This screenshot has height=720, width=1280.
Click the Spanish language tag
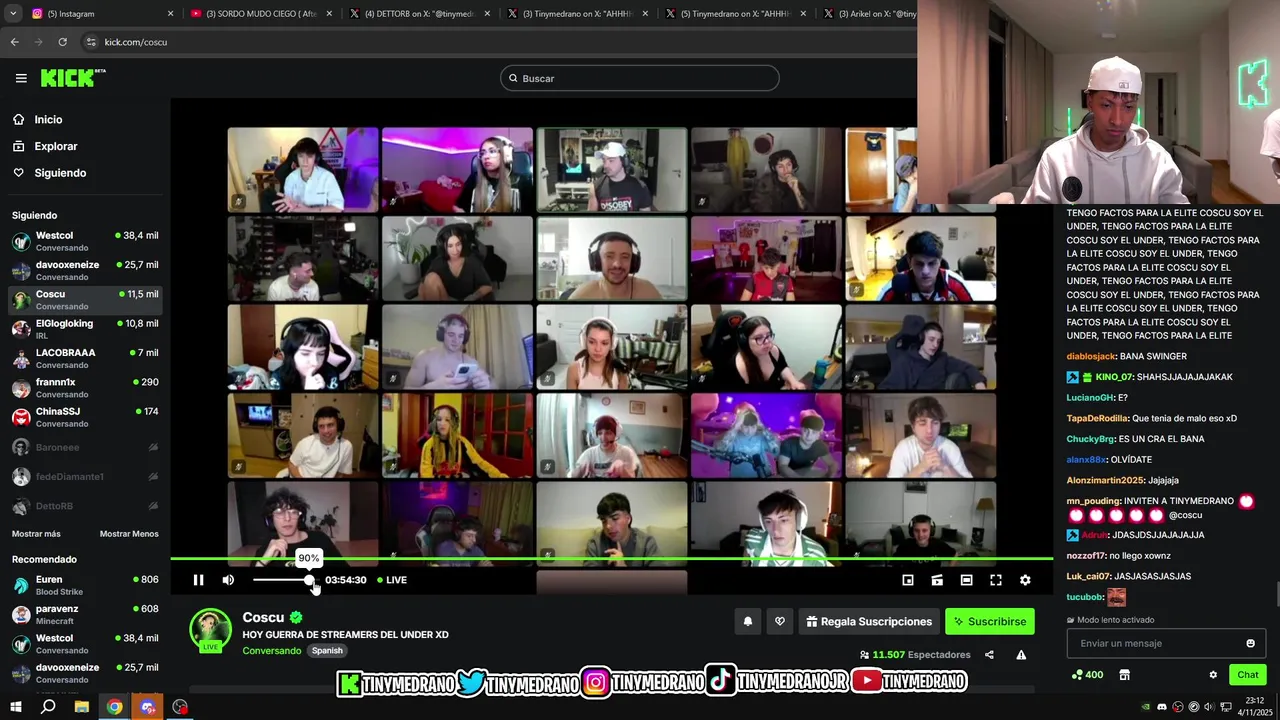327,651
